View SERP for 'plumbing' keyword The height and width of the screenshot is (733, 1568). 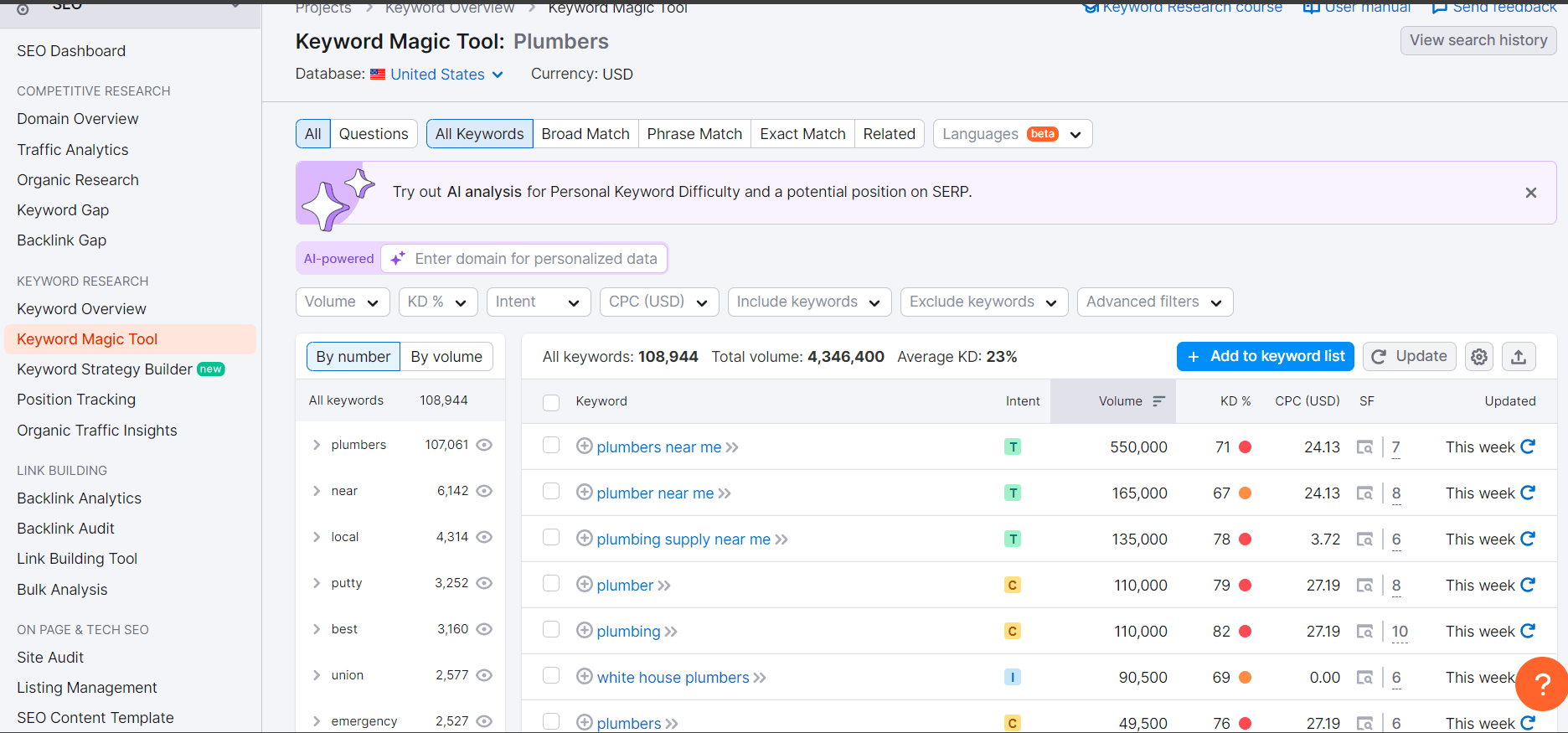(x=1365, y=632)
